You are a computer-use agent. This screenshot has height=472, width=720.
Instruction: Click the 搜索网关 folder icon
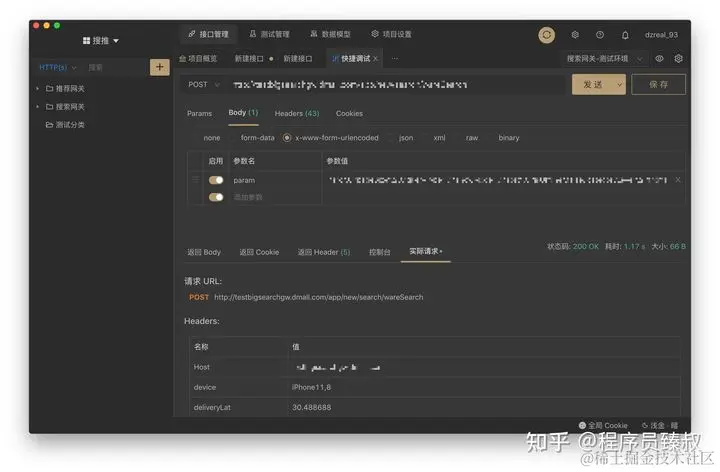click(x=50, y=107)
